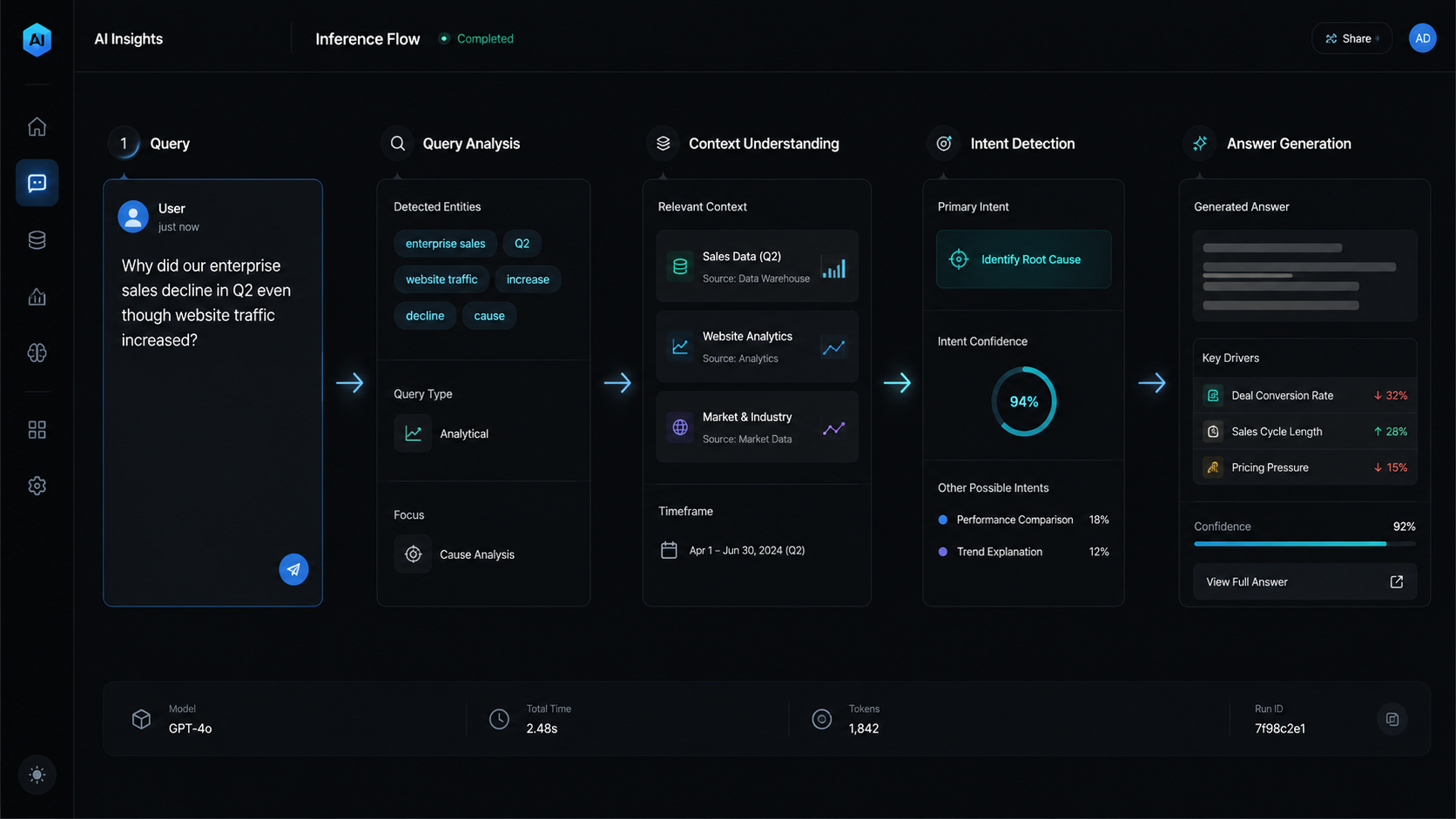This screenshot has width=1456, height=819.
Task: Click the Sales Data database icon
Action: pos(680,266)
